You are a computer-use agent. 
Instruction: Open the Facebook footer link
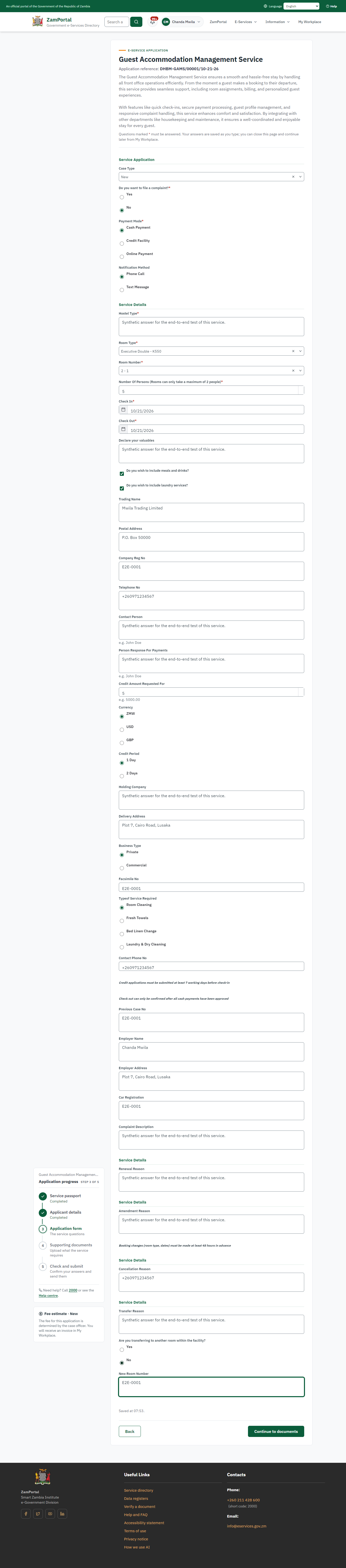tap(26, 1514)
